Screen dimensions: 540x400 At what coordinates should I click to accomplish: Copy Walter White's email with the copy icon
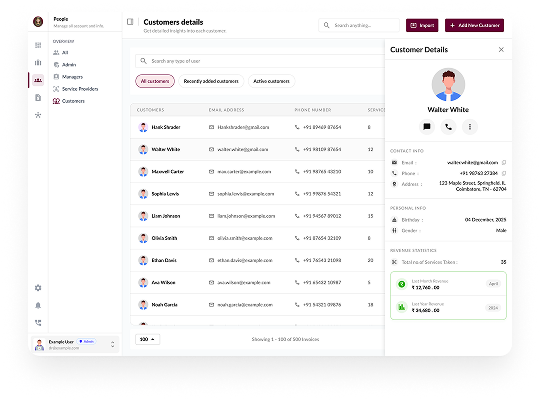[504, 162]
